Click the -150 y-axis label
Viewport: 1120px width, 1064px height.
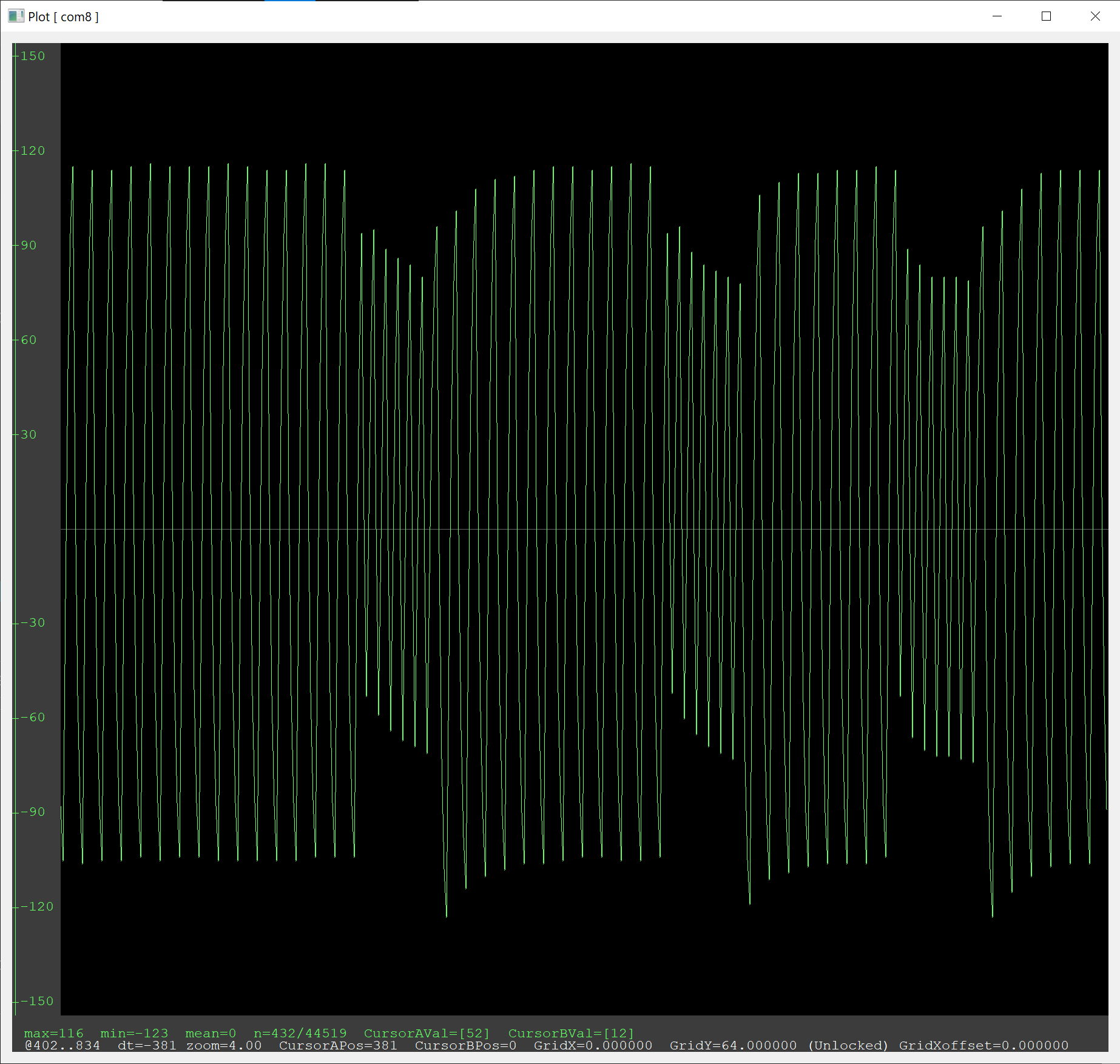(37, 1002)
